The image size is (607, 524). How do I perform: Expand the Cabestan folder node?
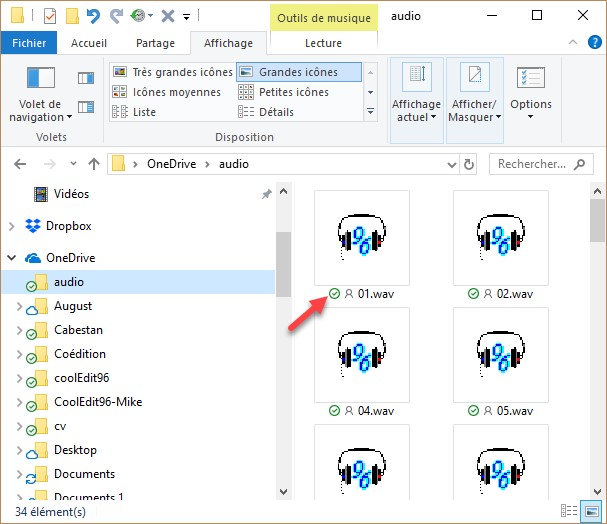19,330
